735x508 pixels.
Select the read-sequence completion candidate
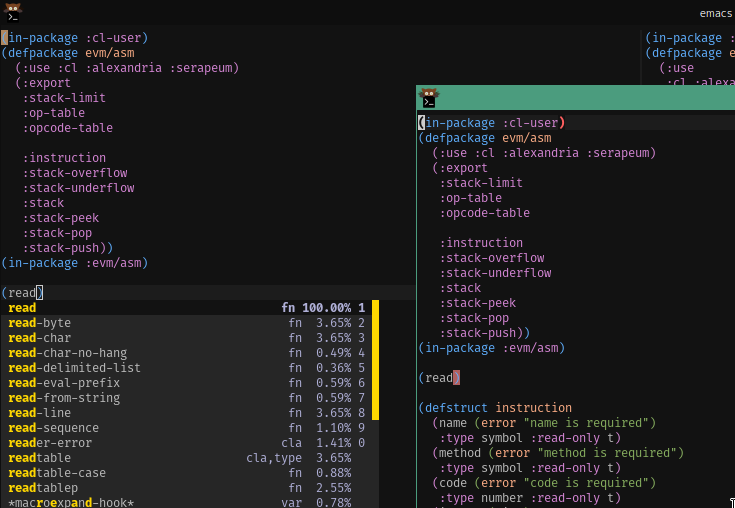[x=54, y=428]
